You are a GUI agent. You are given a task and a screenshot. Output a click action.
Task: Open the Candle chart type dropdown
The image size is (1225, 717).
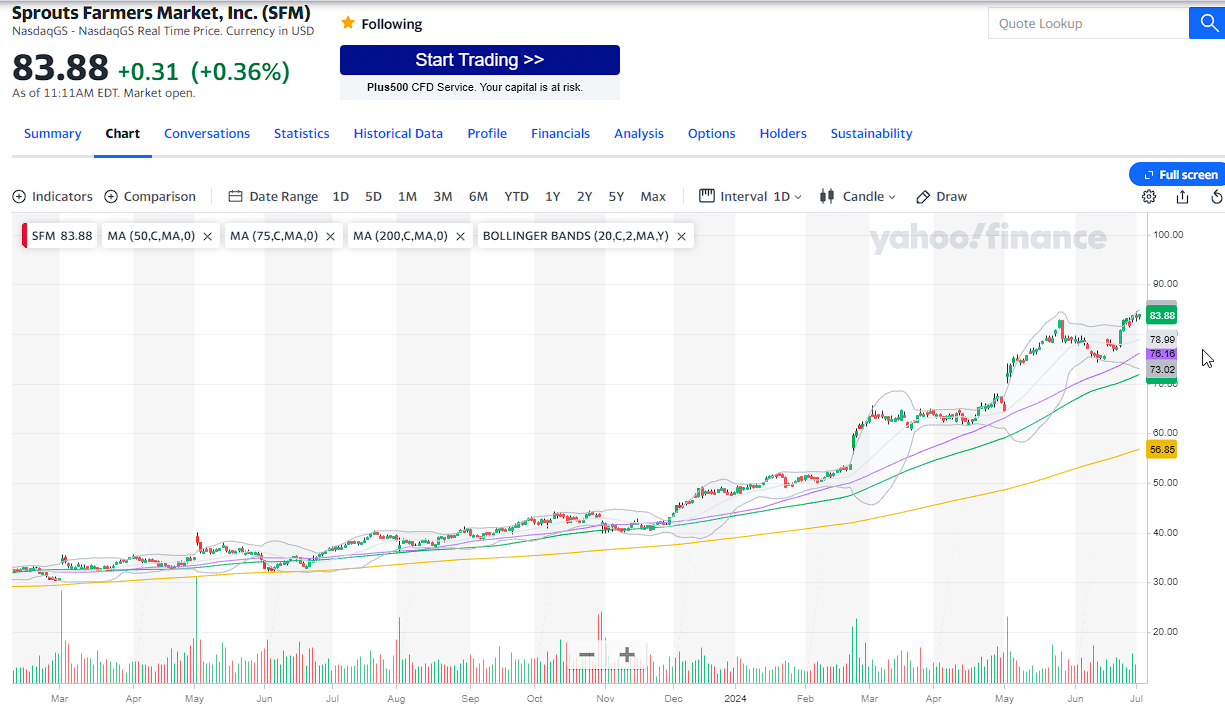click(857, 197)
